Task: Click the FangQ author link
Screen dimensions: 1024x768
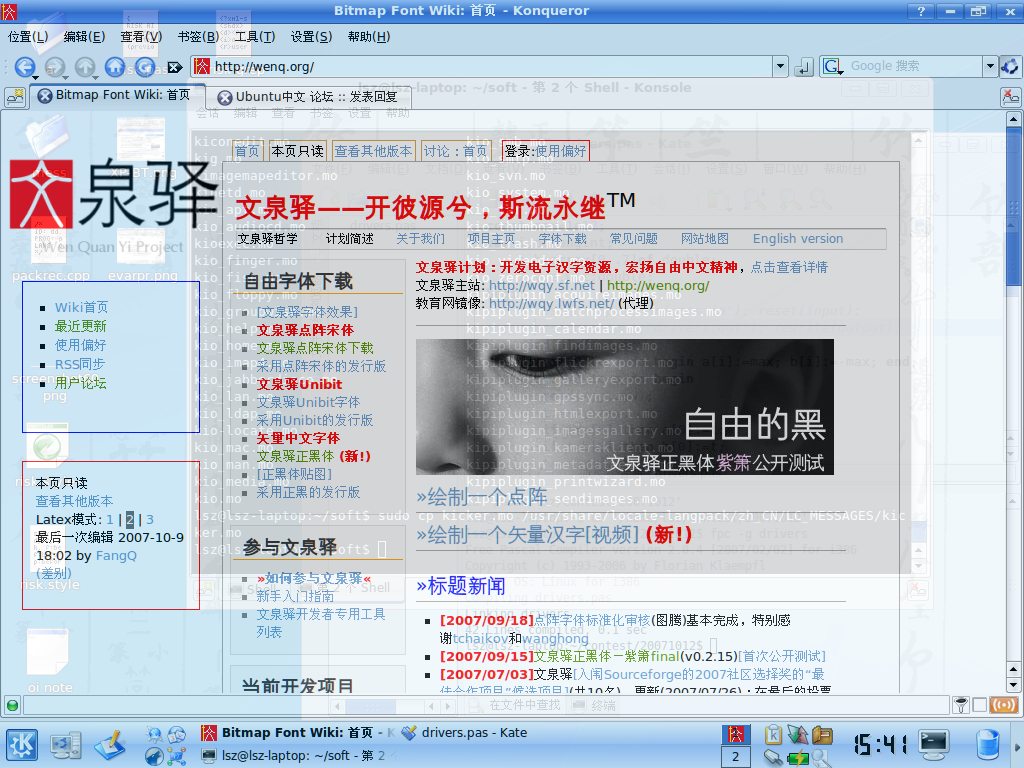Action: pos(116,556)
